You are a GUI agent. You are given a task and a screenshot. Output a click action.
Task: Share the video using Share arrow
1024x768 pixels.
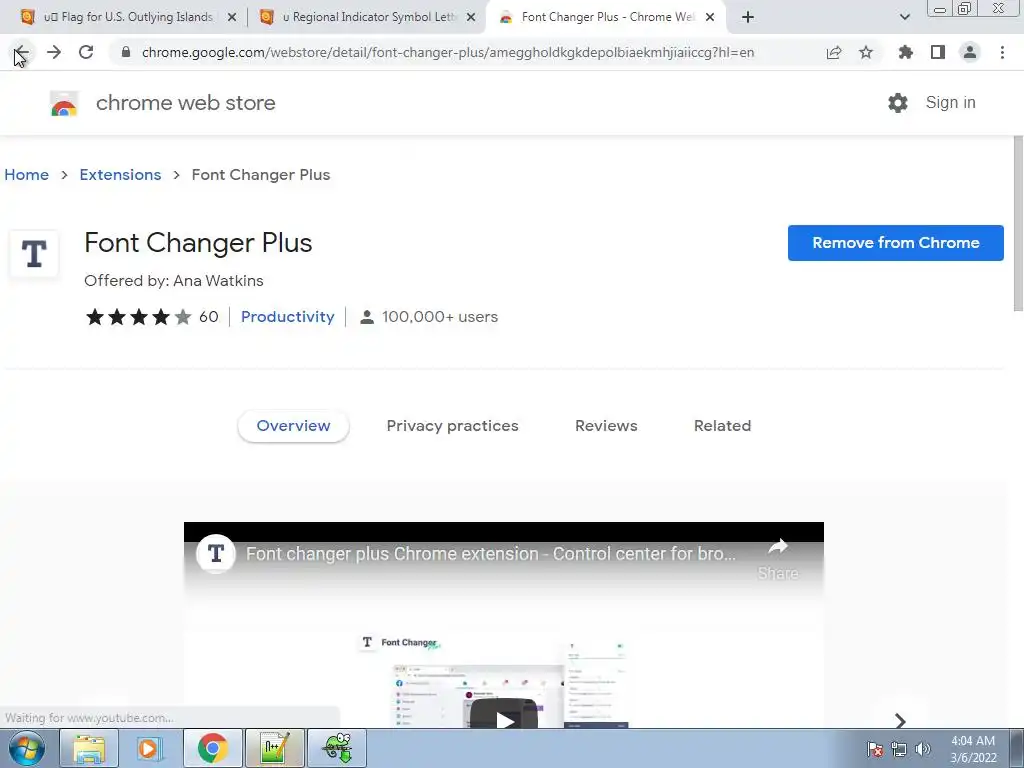pos(778,558)
